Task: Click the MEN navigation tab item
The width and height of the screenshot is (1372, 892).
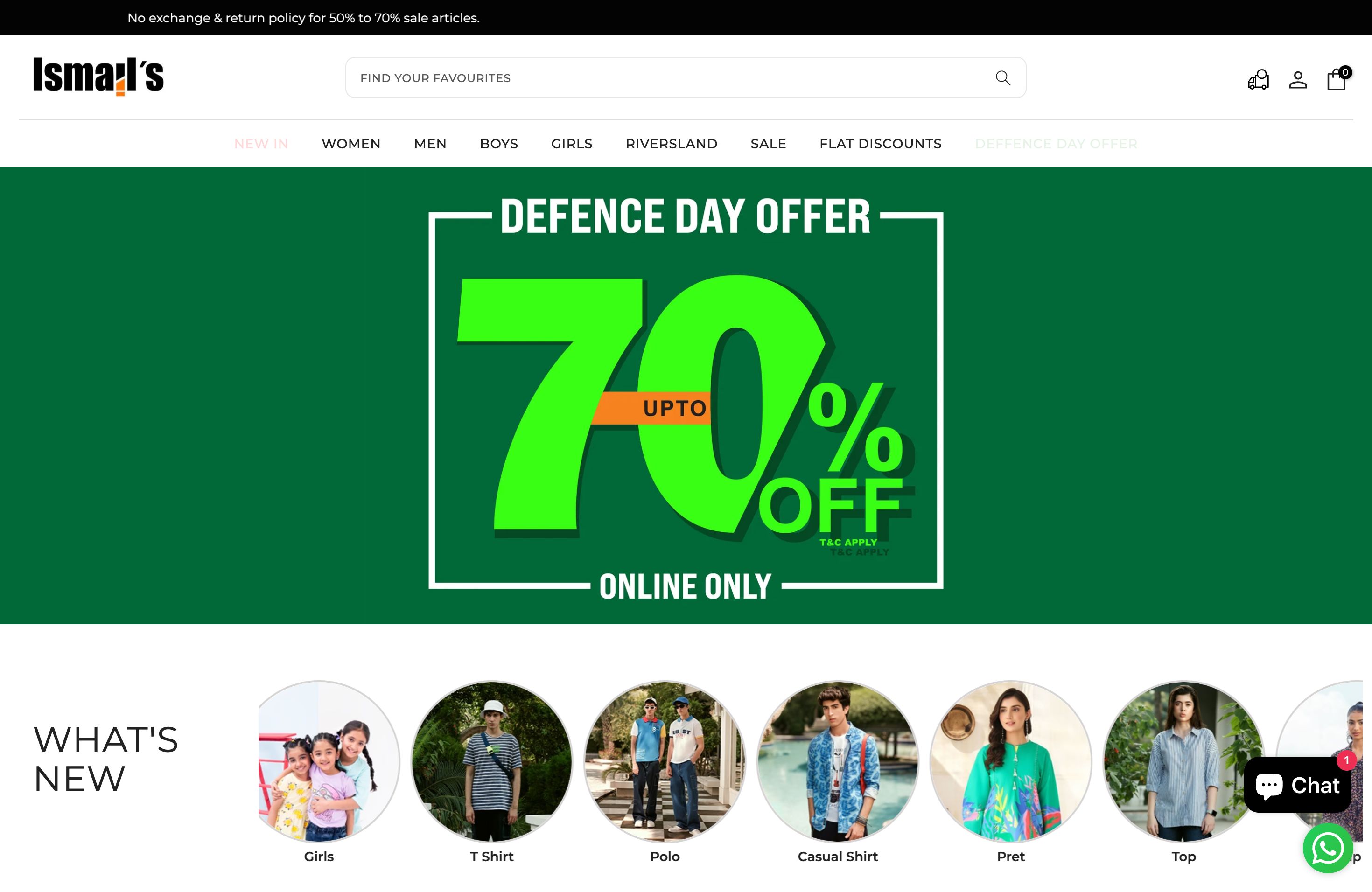Action: click(430, 143)
